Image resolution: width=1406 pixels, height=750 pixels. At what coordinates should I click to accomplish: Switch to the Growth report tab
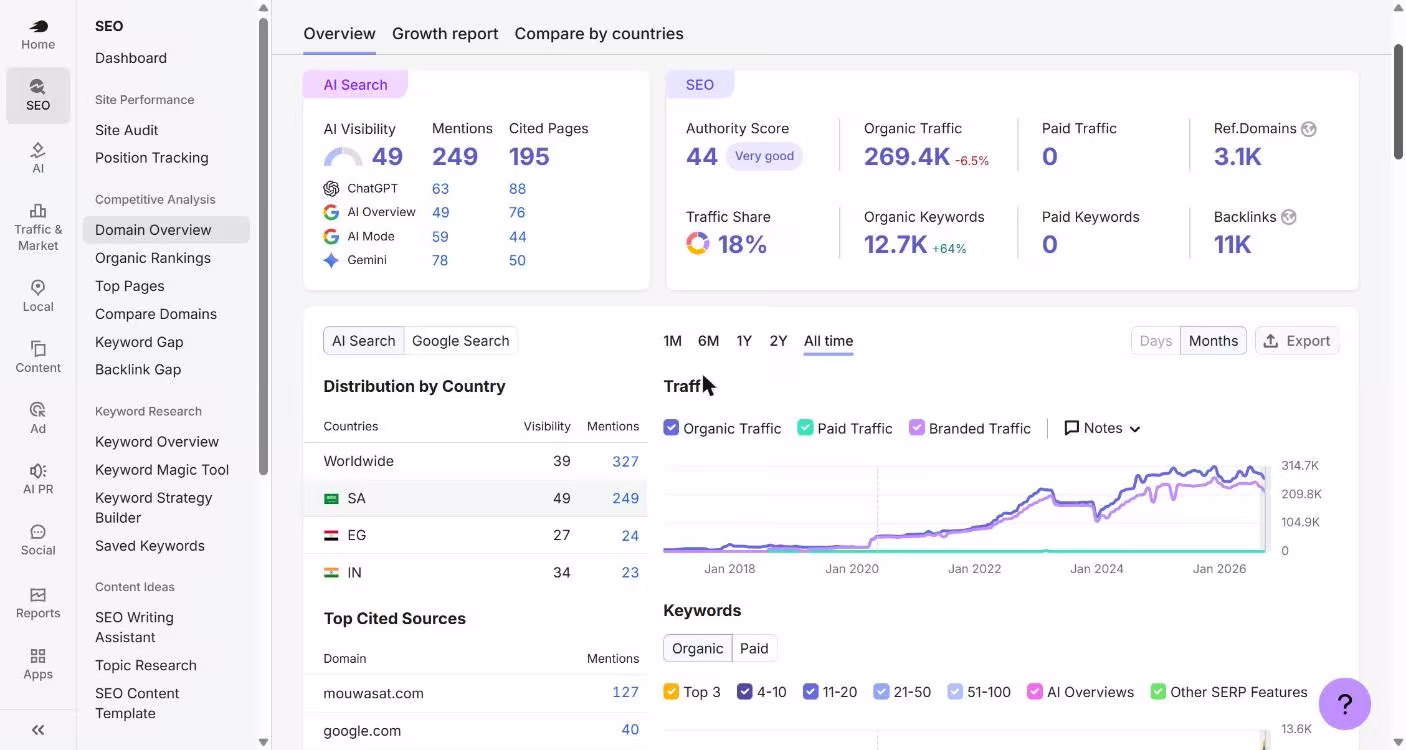coord(445,34)
